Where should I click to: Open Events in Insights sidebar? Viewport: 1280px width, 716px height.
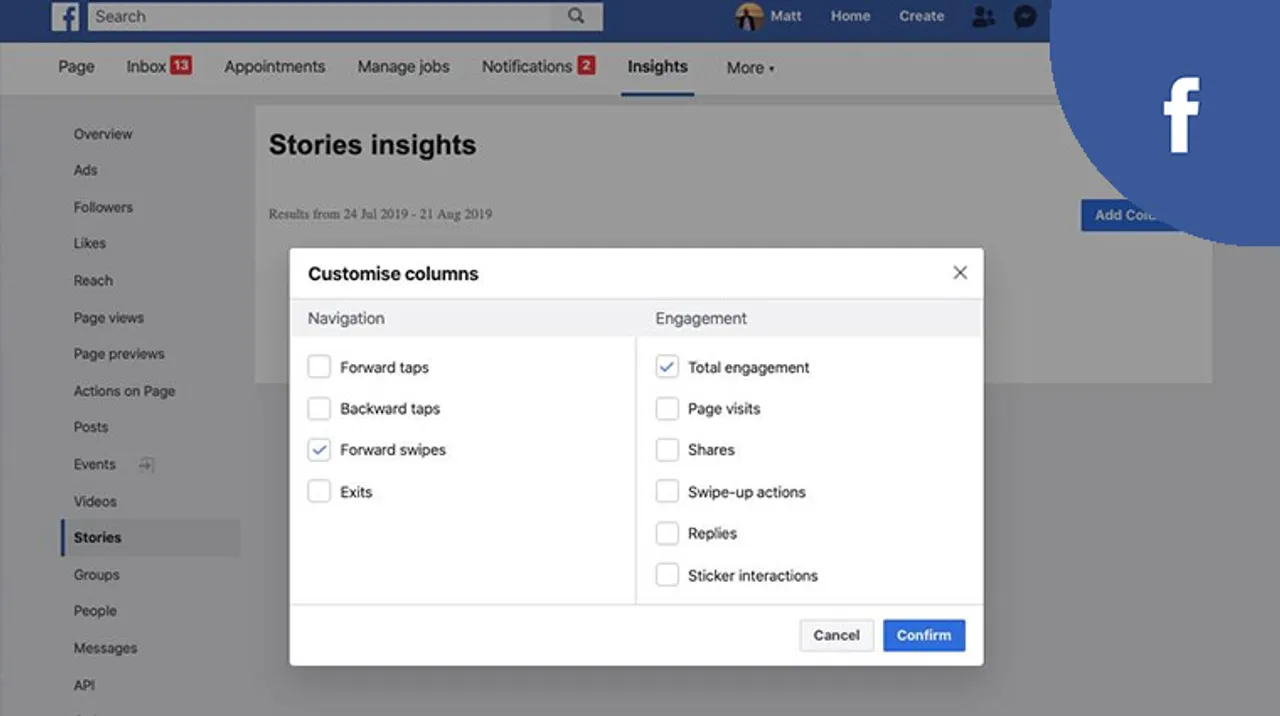(x=94, y=464)
